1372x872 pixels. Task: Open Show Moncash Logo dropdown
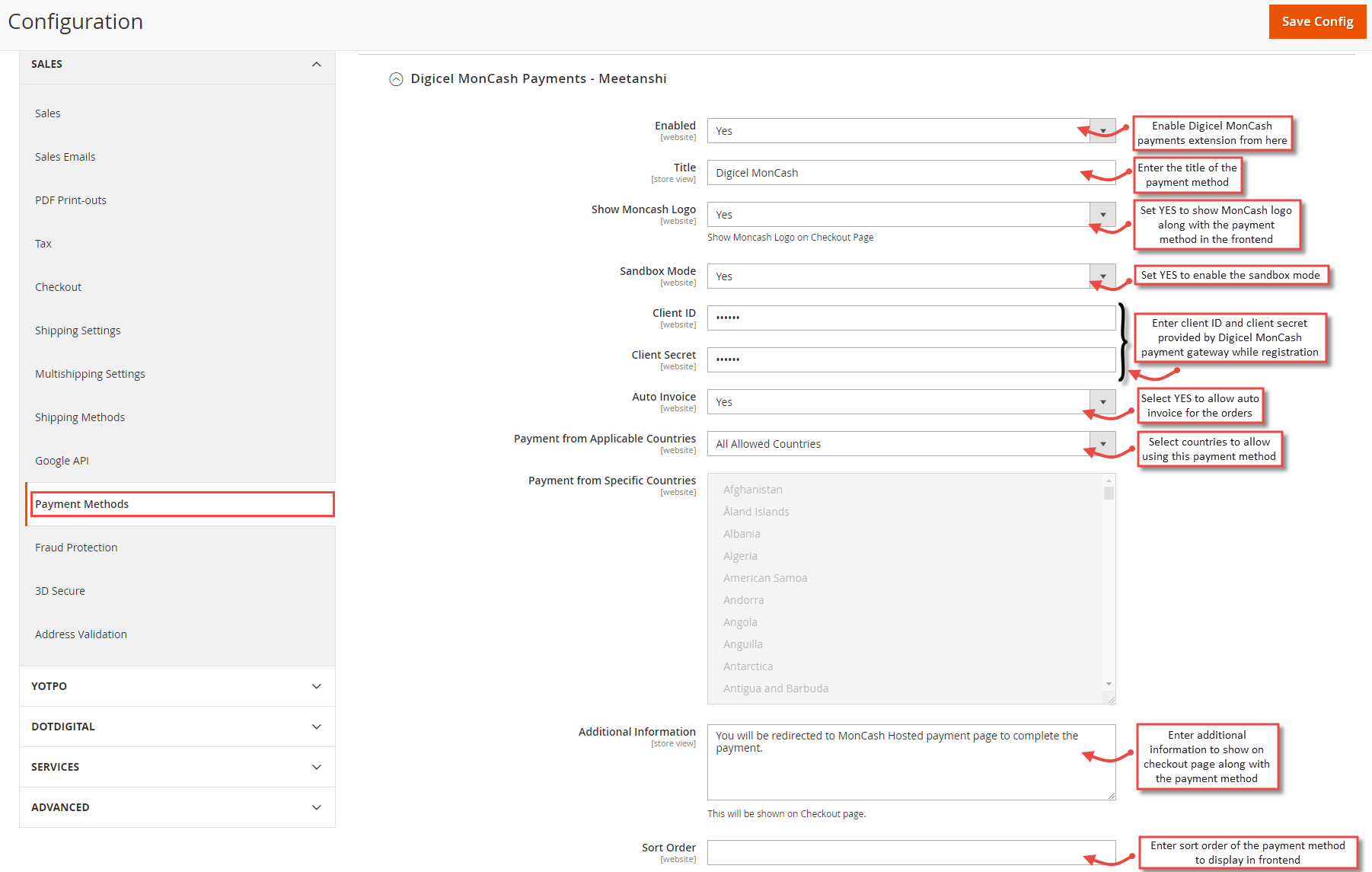click(911, 215)
